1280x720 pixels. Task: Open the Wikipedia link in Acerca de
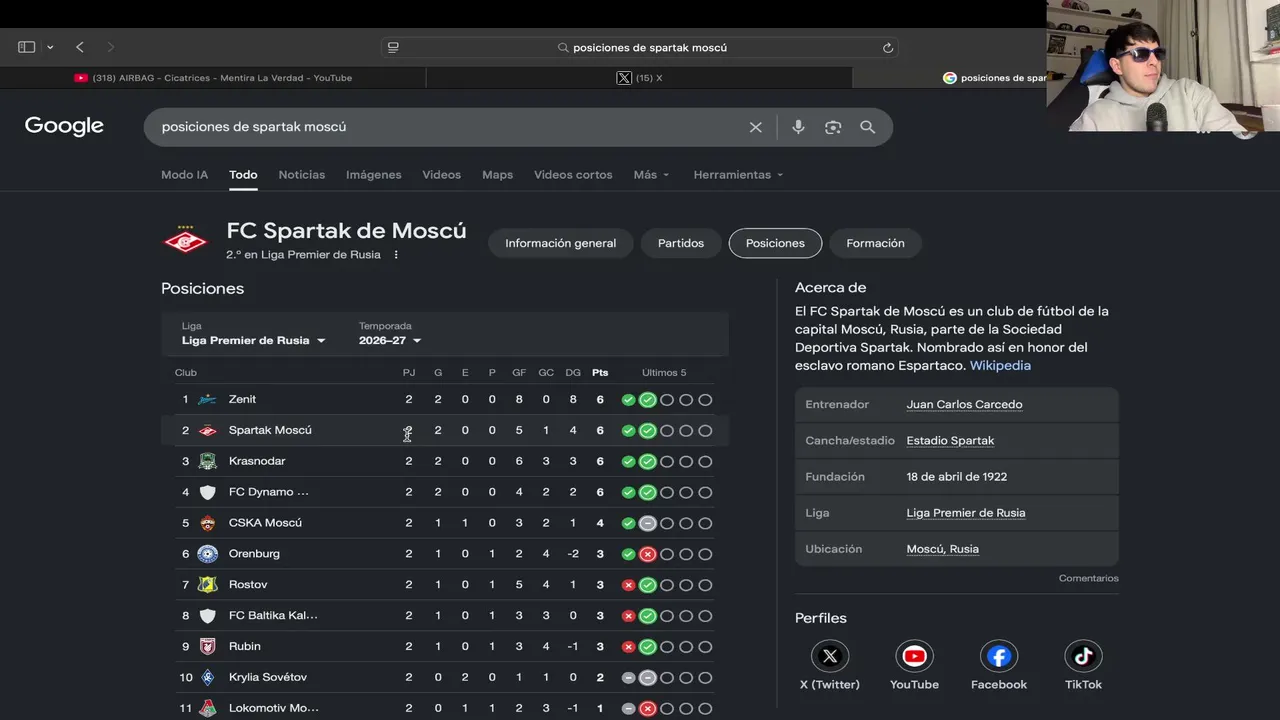(x=1000, y=366)
